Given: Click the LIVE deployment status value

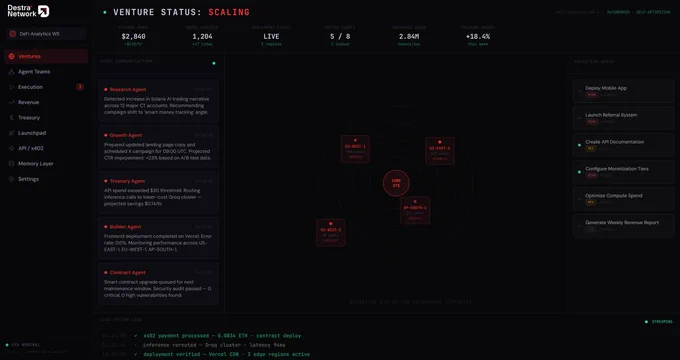Looking at the screenshot, I should coord(271,36).
